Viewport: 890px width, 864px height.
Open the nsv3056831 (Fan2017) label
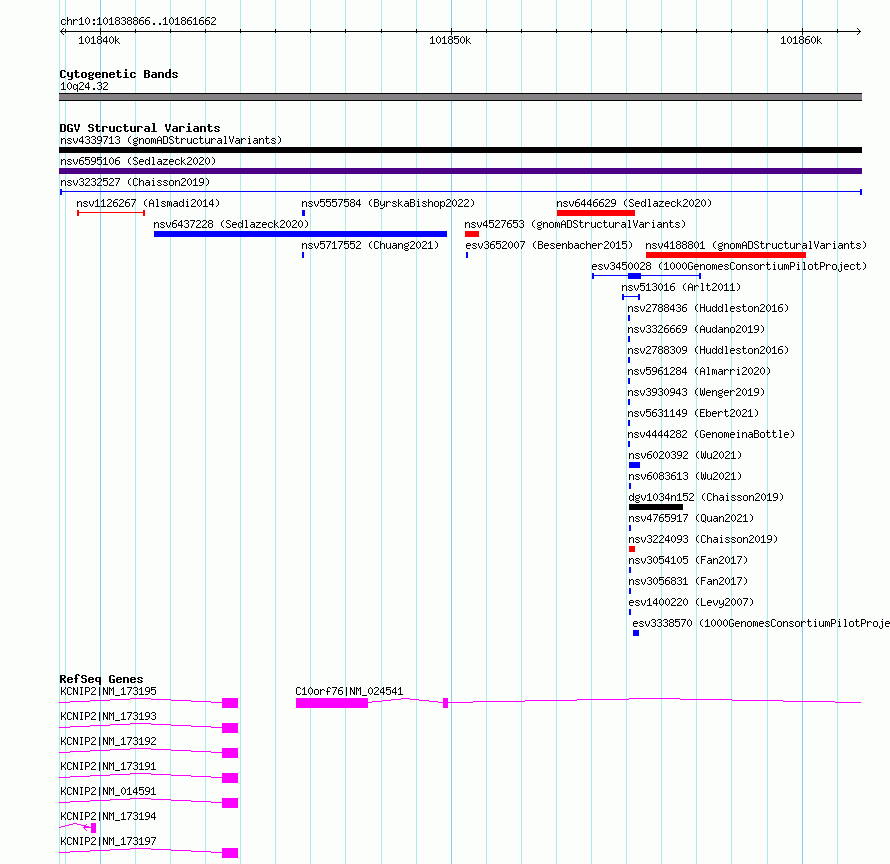[x=689, y=581]
